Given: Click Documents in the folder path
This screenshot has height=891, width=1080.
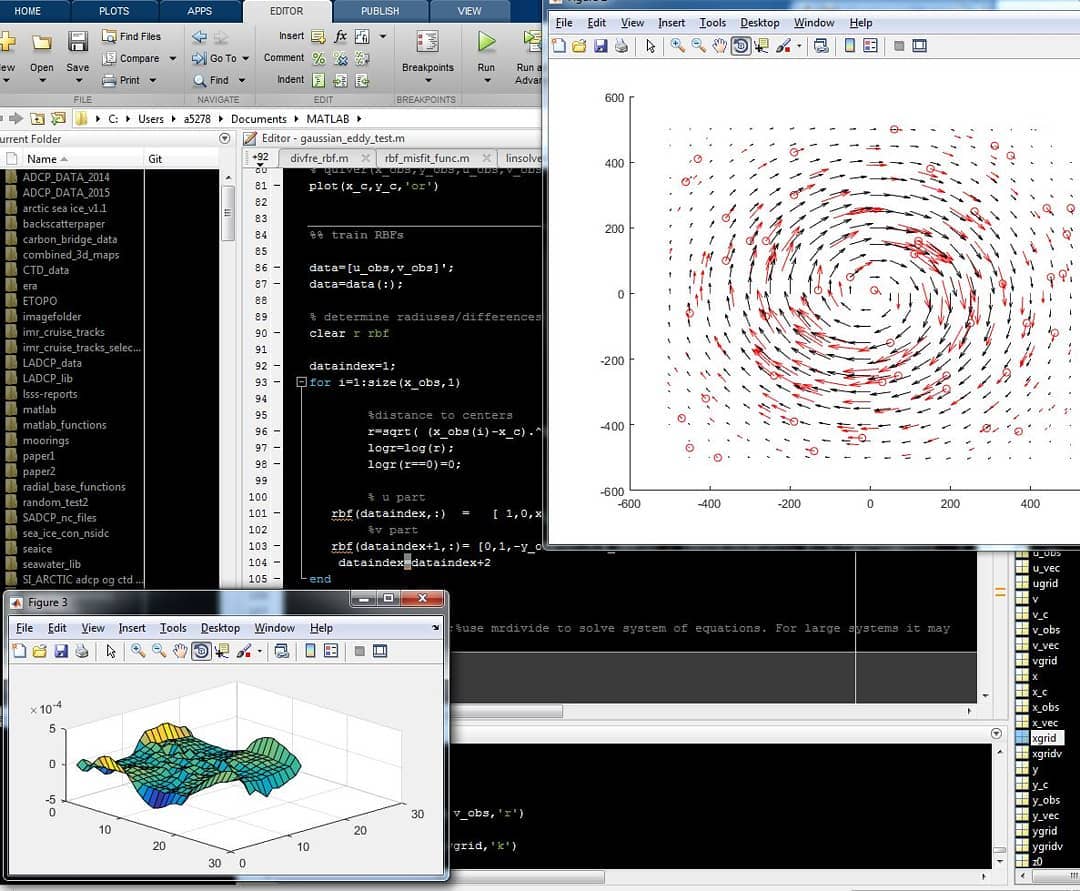Looking at the screenshot, I should 258,118.
